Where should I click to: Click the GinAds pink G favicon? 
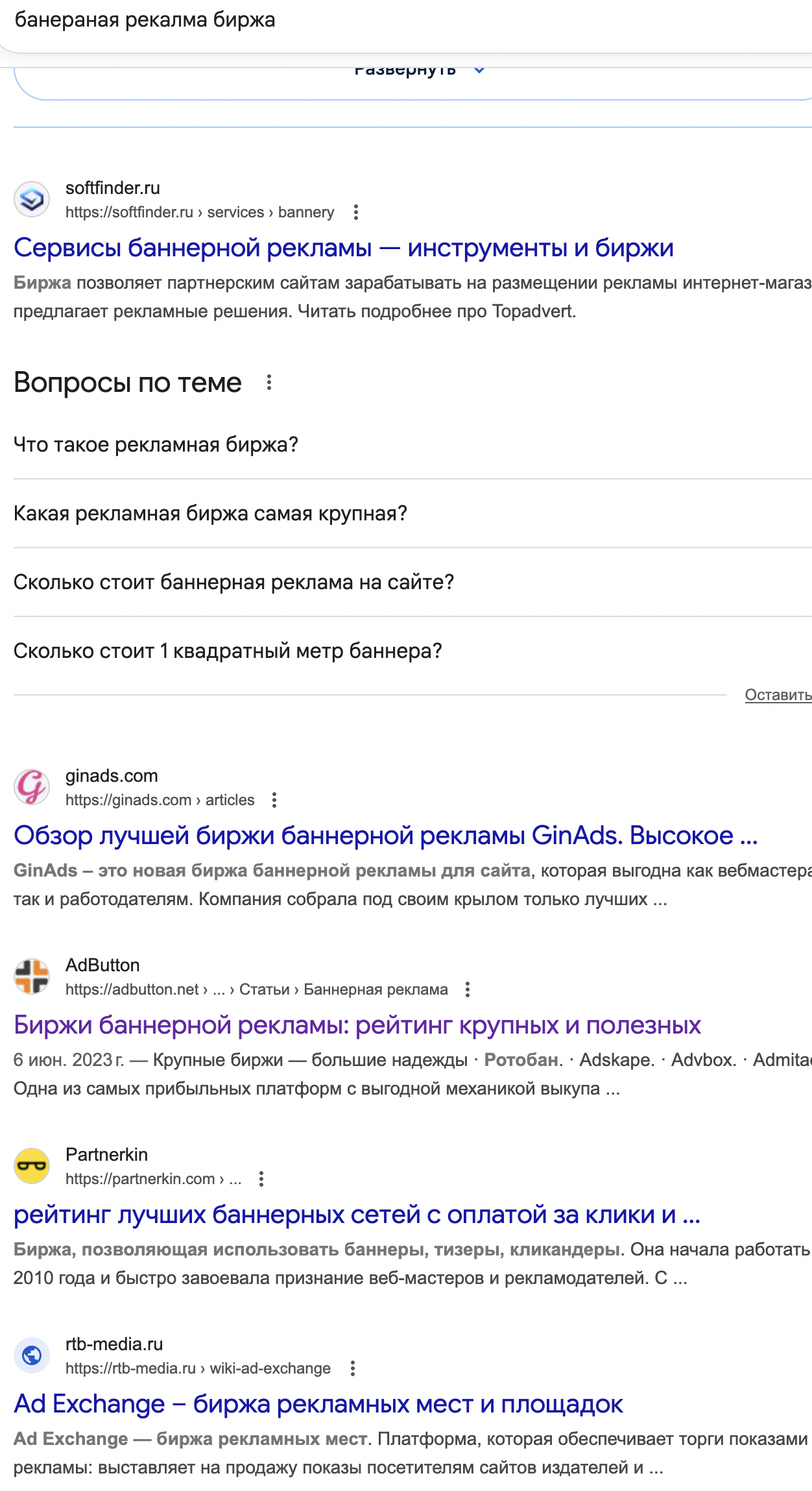32,787
